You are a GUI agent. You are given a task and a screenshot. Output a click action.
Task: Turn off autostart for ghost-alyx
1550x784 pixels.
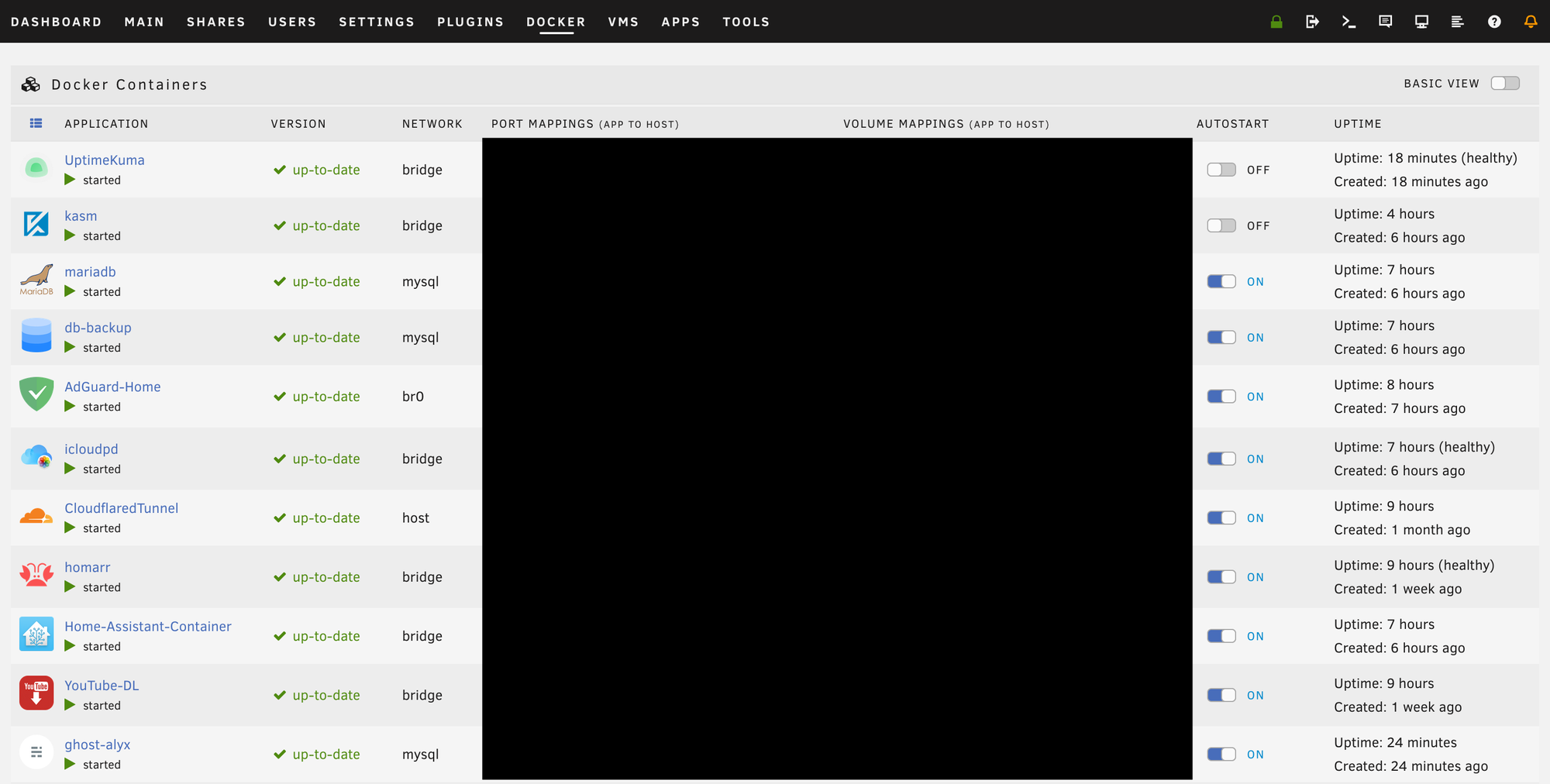[1221, 754]
